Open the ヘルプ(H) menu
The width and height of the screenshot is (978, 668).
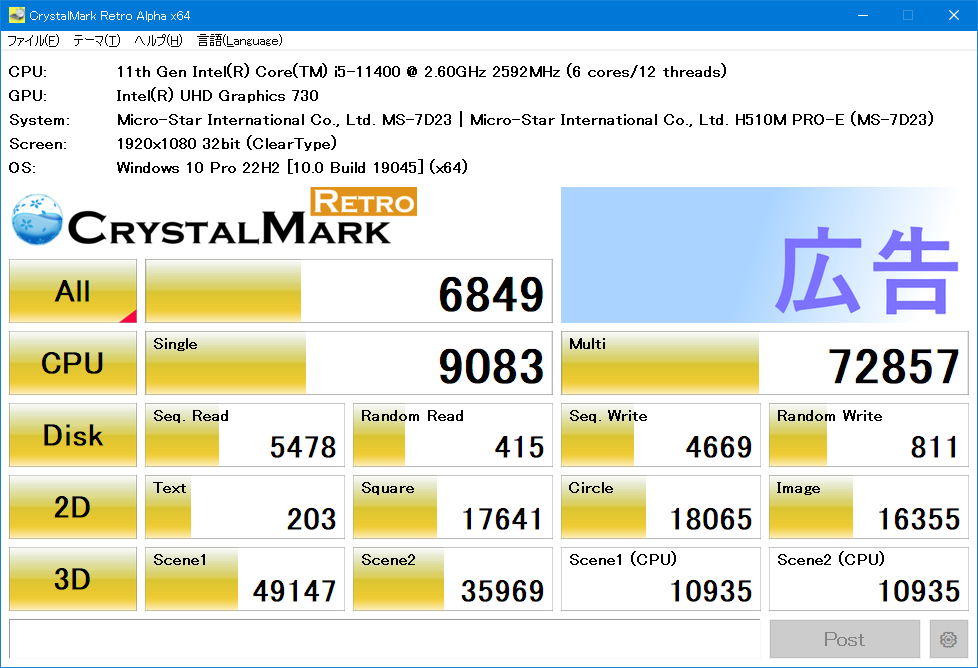158,41
